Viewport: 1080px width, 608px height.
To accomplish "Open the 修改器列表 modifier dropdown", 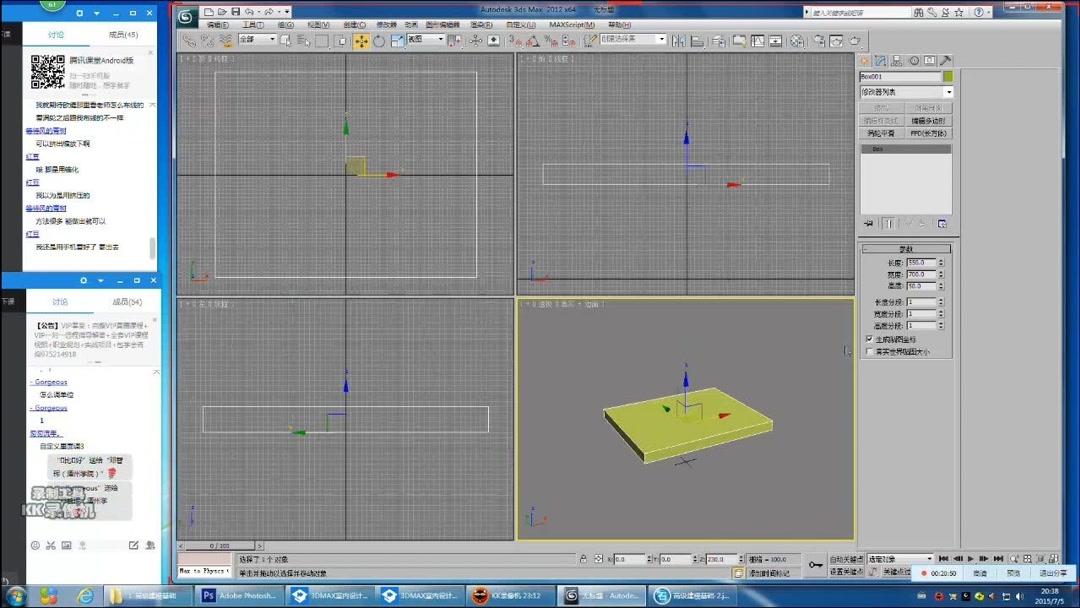I will (905, 92).
